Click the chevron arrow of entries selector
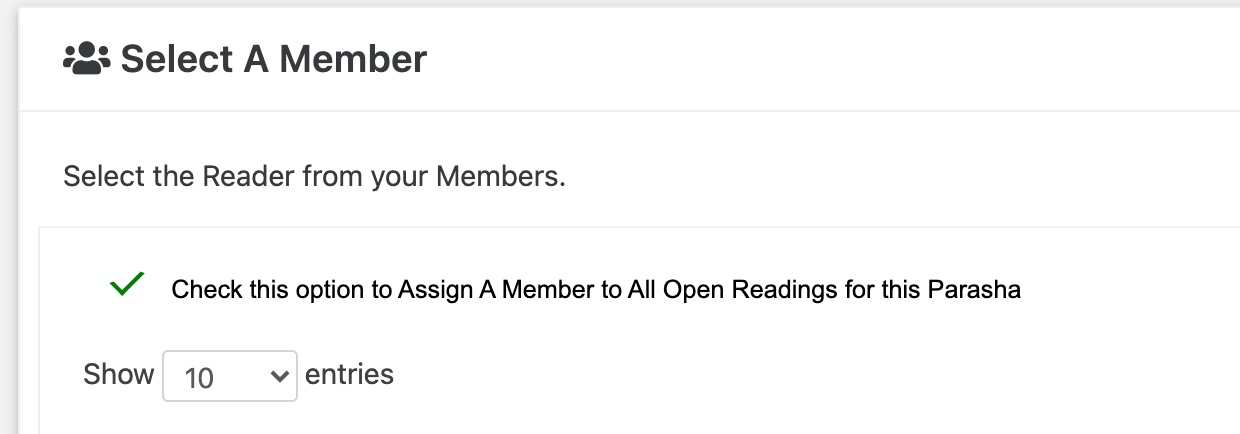1240x434 pixels. [278, 376]
